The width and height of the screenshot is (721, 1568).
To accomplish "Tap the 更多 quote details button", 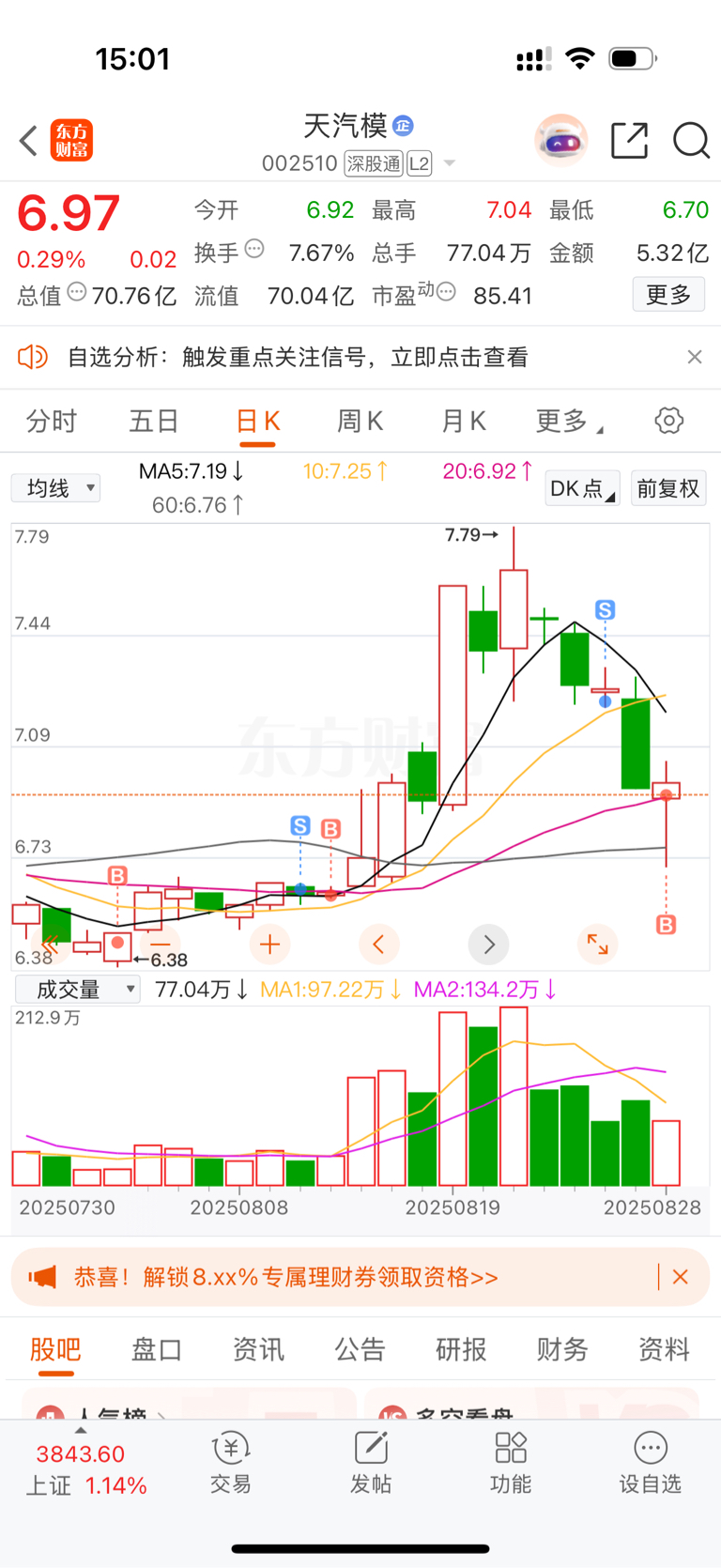I will point(668,295).
